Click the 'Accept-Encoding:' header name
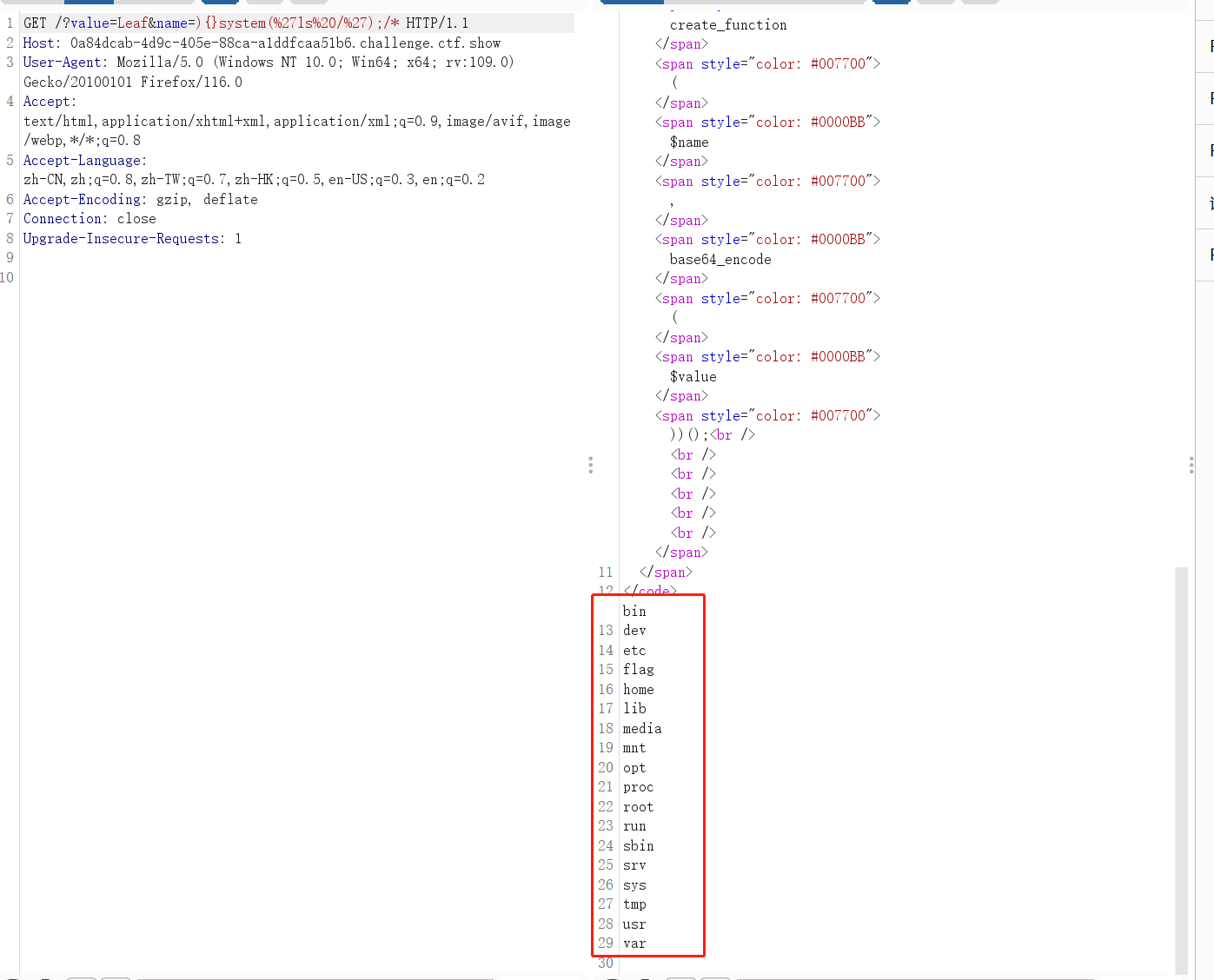This screenshot has height=980, width=1214. 85,199
